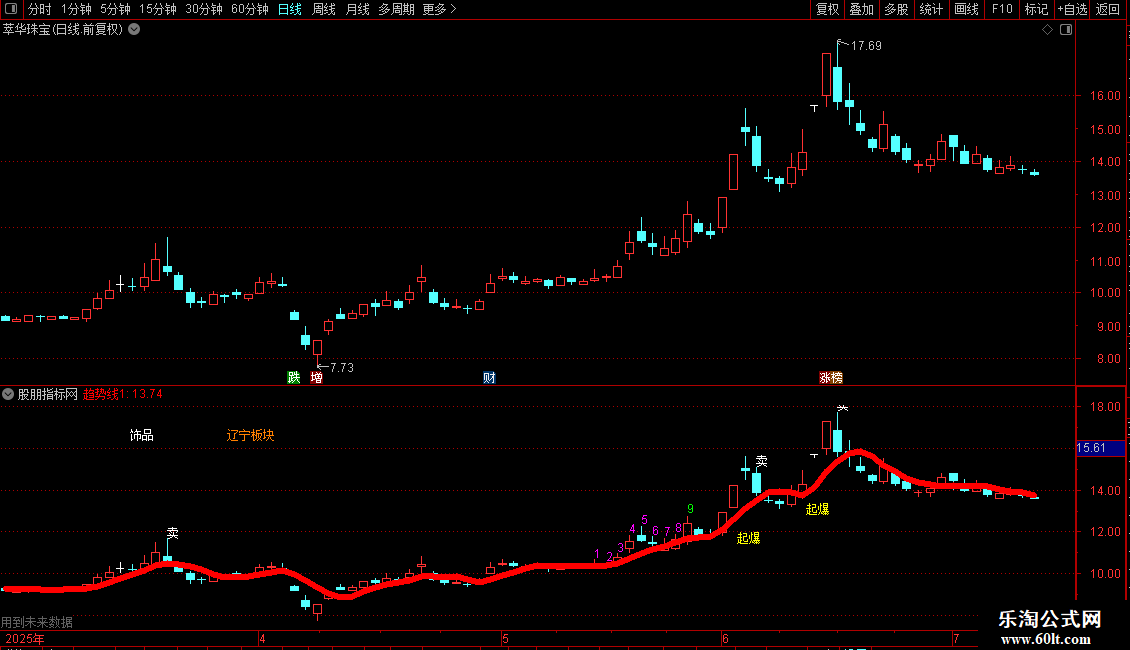The image size is (1130, 650).
Task: Open the 统计 statistics tool
Action: click(931, 9)
